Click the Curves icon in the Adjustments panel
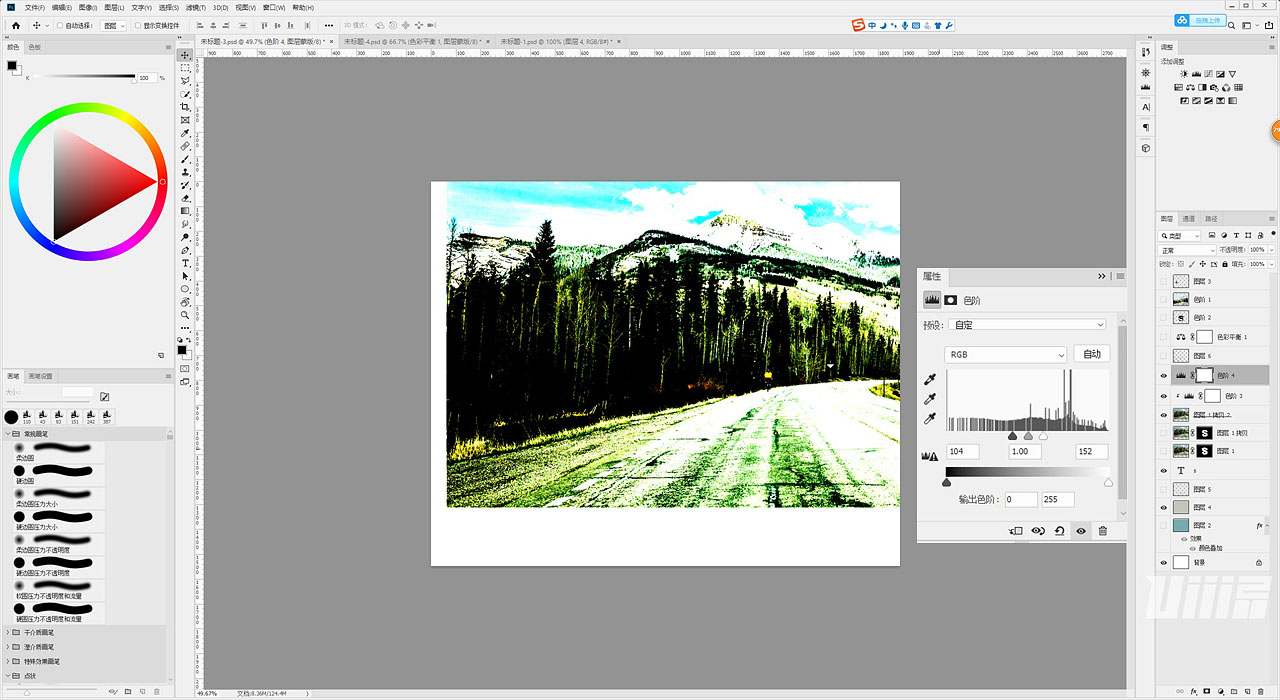This screenshot has height=700, width=1280. click(x=1208, y=74)
